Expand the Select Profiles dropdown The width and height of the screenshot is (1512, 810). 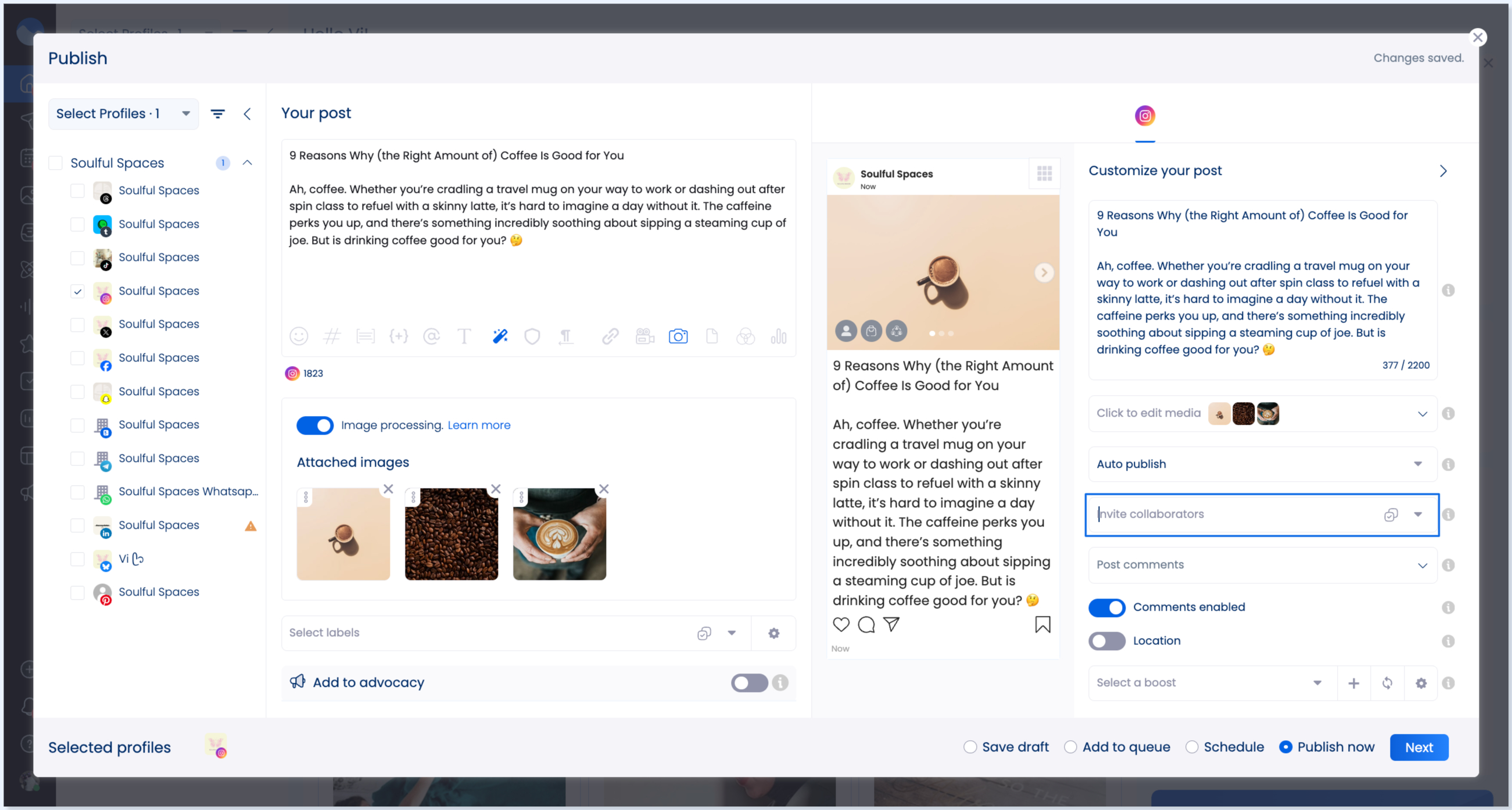coord(123,113)
